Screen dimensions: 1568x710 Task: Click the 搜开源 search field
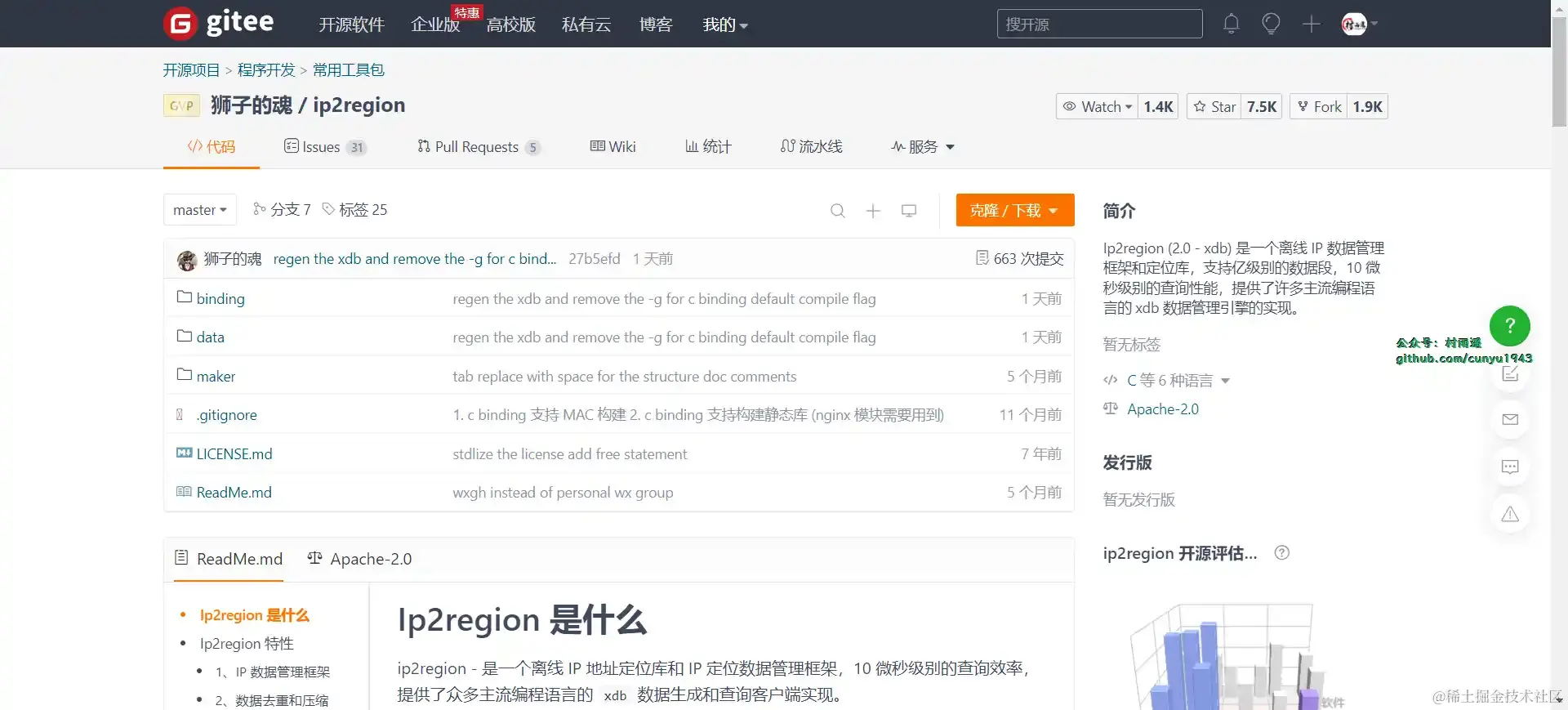(x=1099, y=24)
